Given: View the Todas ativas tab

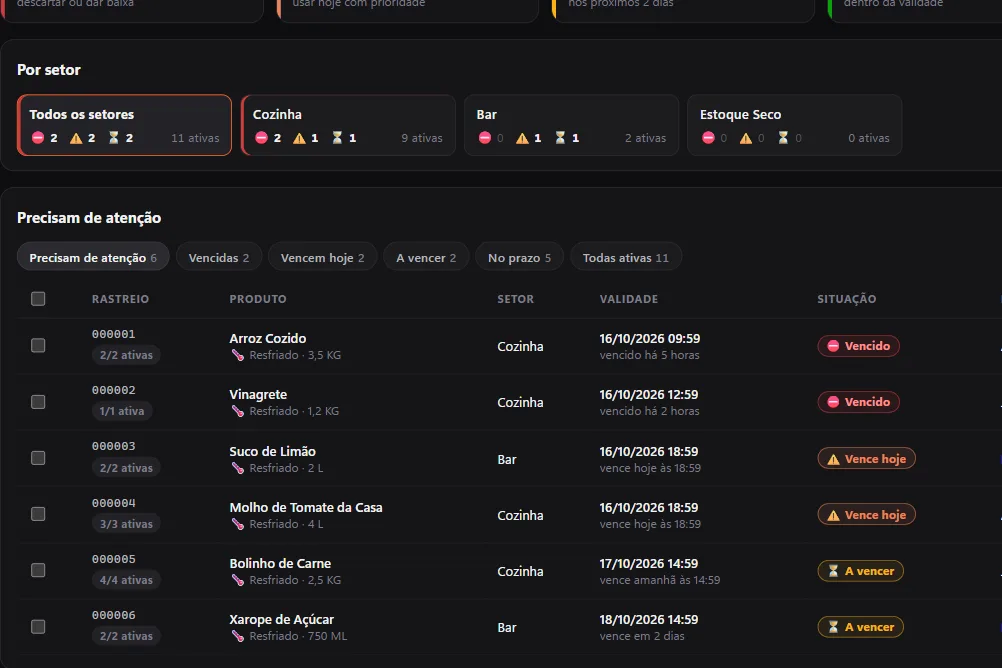Looking at the screenshot, I should (626, 258).
